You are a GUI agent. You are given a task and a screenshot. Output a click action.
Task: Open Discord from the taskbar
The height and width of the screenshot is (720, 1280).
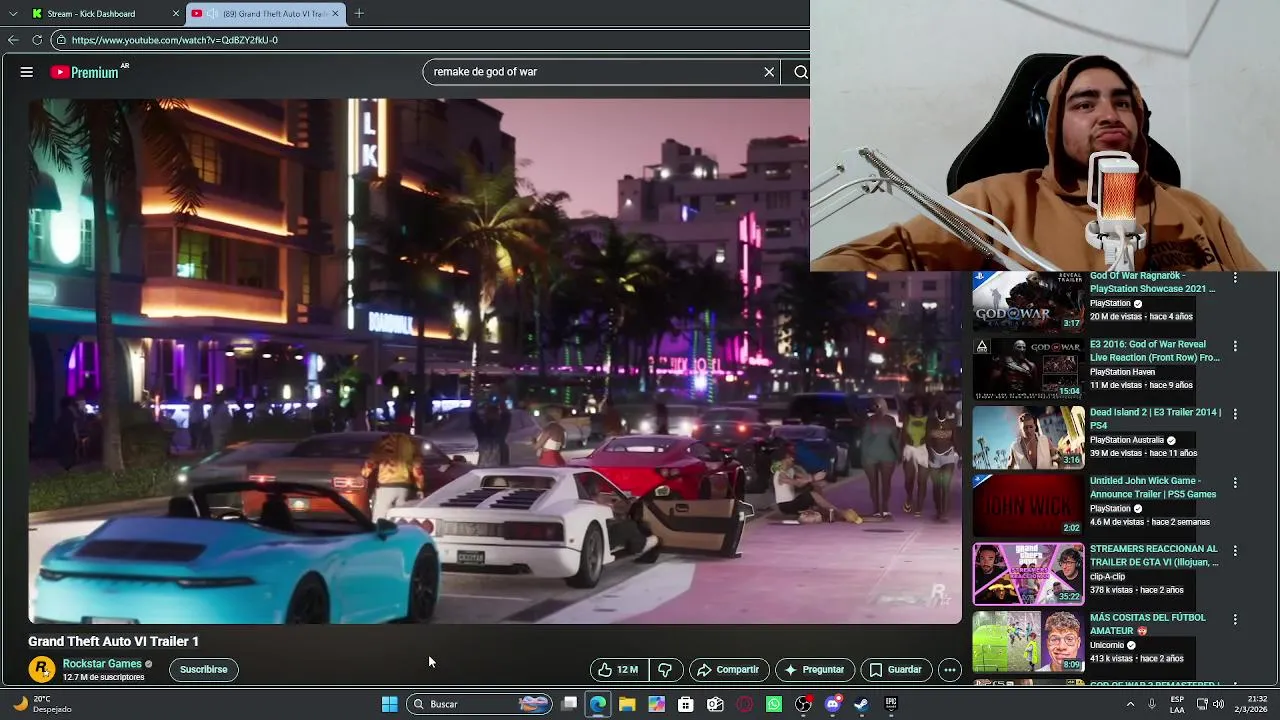[x=833, y=704]
